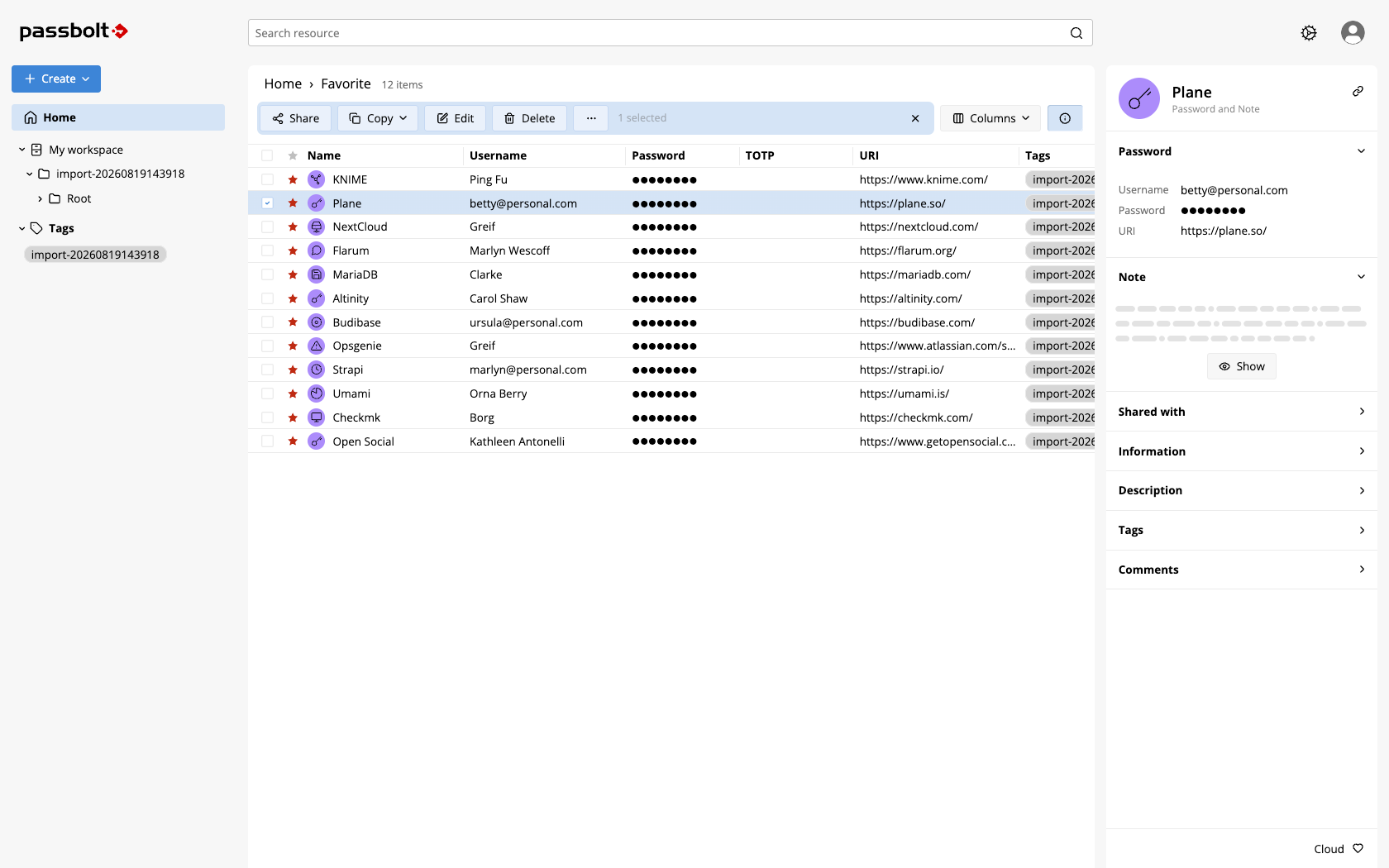Image resolution: width=1389 pixels, height=868 pixels.
Task: Check the Budibase row checkbox
Action: click(267, 322)
